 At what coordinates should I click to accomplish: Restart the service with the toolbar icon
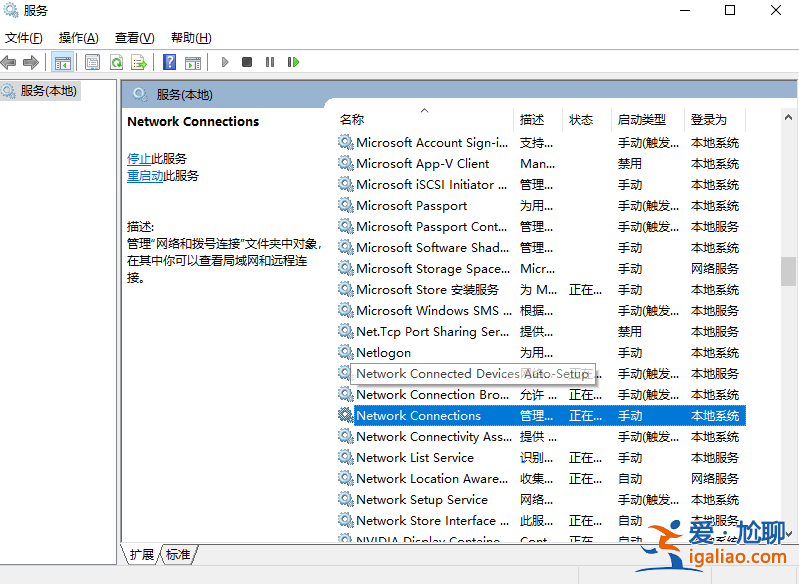coord(293,62)
